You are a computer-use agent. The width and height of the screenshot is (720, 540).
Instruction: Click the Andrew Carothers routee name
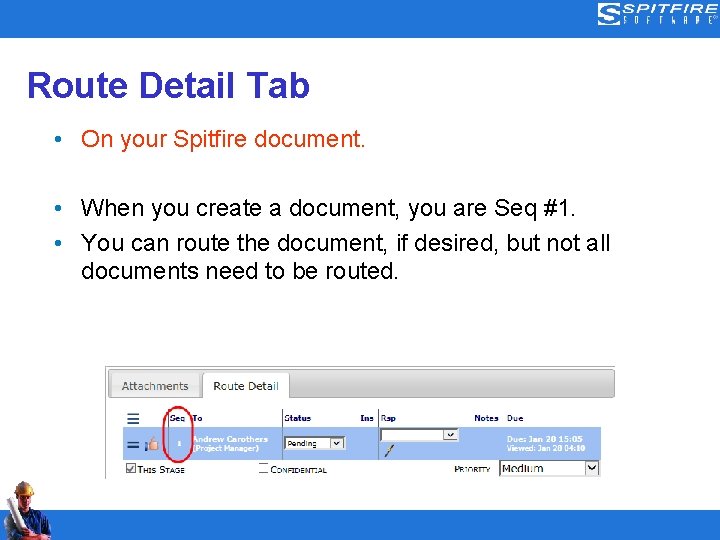231,439
